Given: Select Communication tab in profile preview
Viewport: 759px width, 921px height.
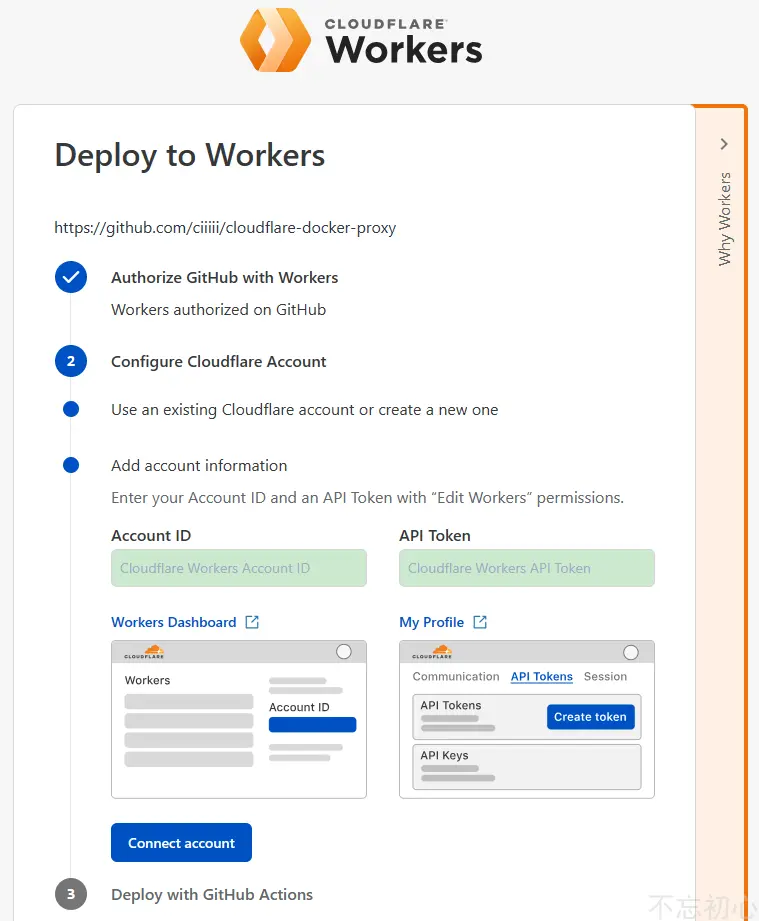Looking at the screenshot, I should tap(456, 677).
